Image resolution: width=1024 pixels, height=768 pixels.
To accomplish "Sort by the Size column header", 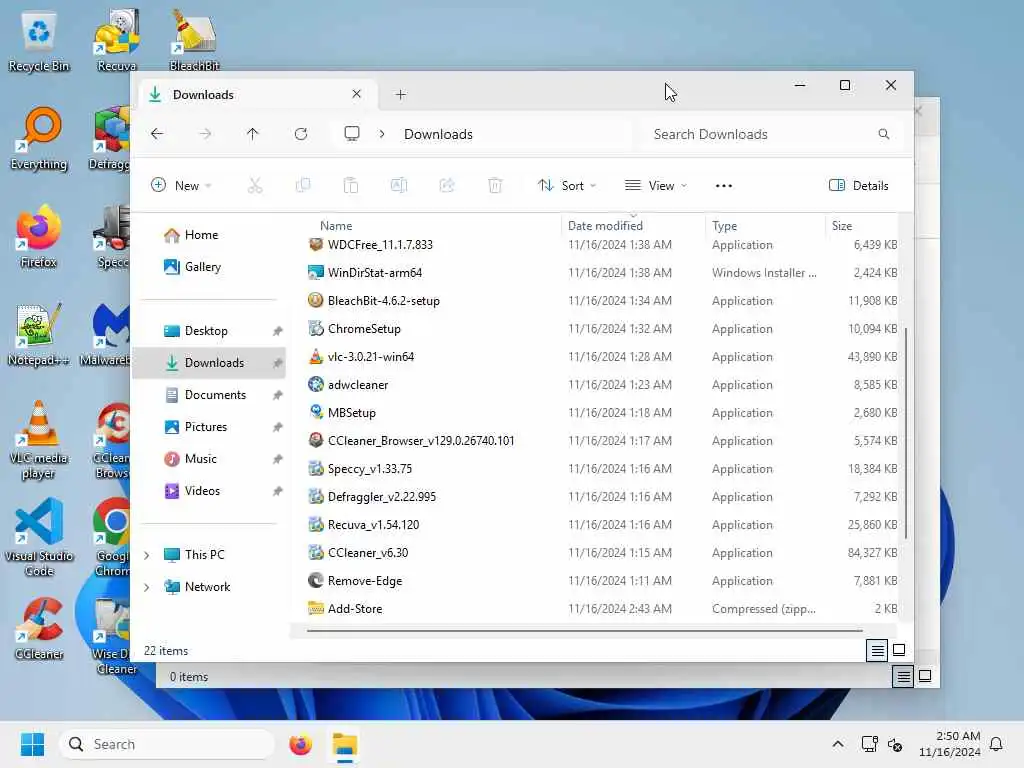I will tap(842, 226).
